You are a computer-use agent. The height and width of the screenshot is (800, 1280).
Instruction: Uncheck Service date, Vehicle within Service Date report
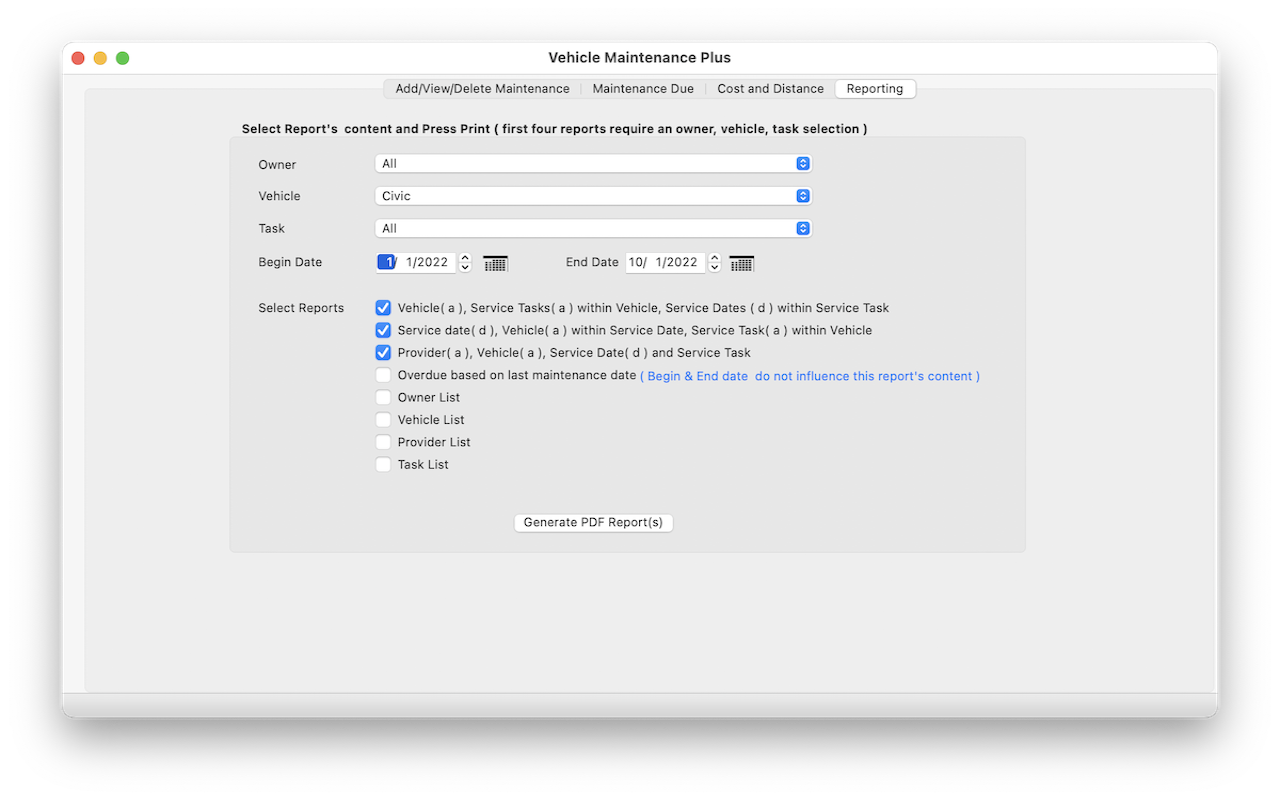[383, 330]
